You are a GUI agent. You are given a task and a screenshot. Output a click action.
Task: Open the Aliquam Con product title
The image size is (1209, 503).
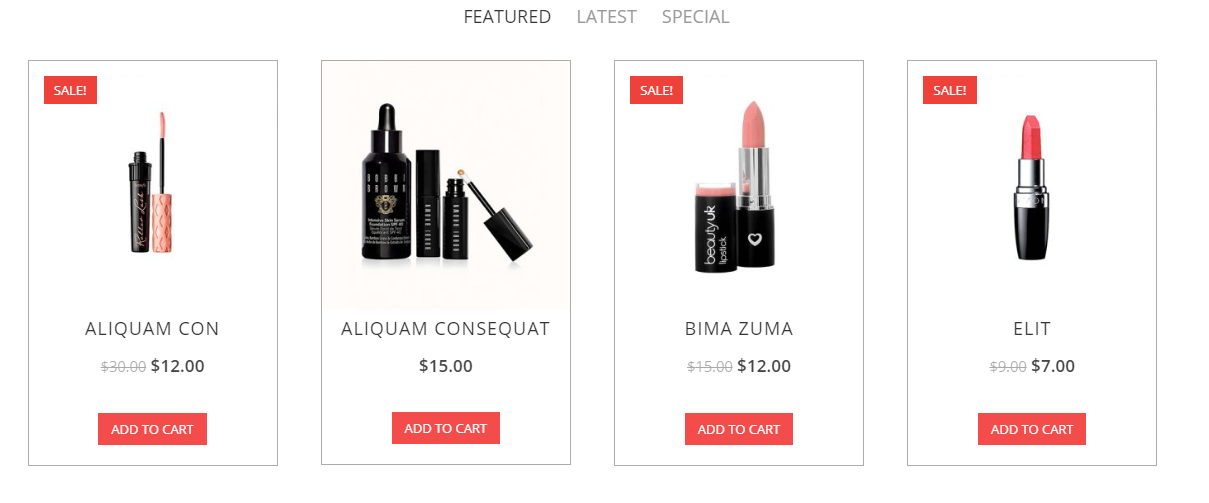152,329
